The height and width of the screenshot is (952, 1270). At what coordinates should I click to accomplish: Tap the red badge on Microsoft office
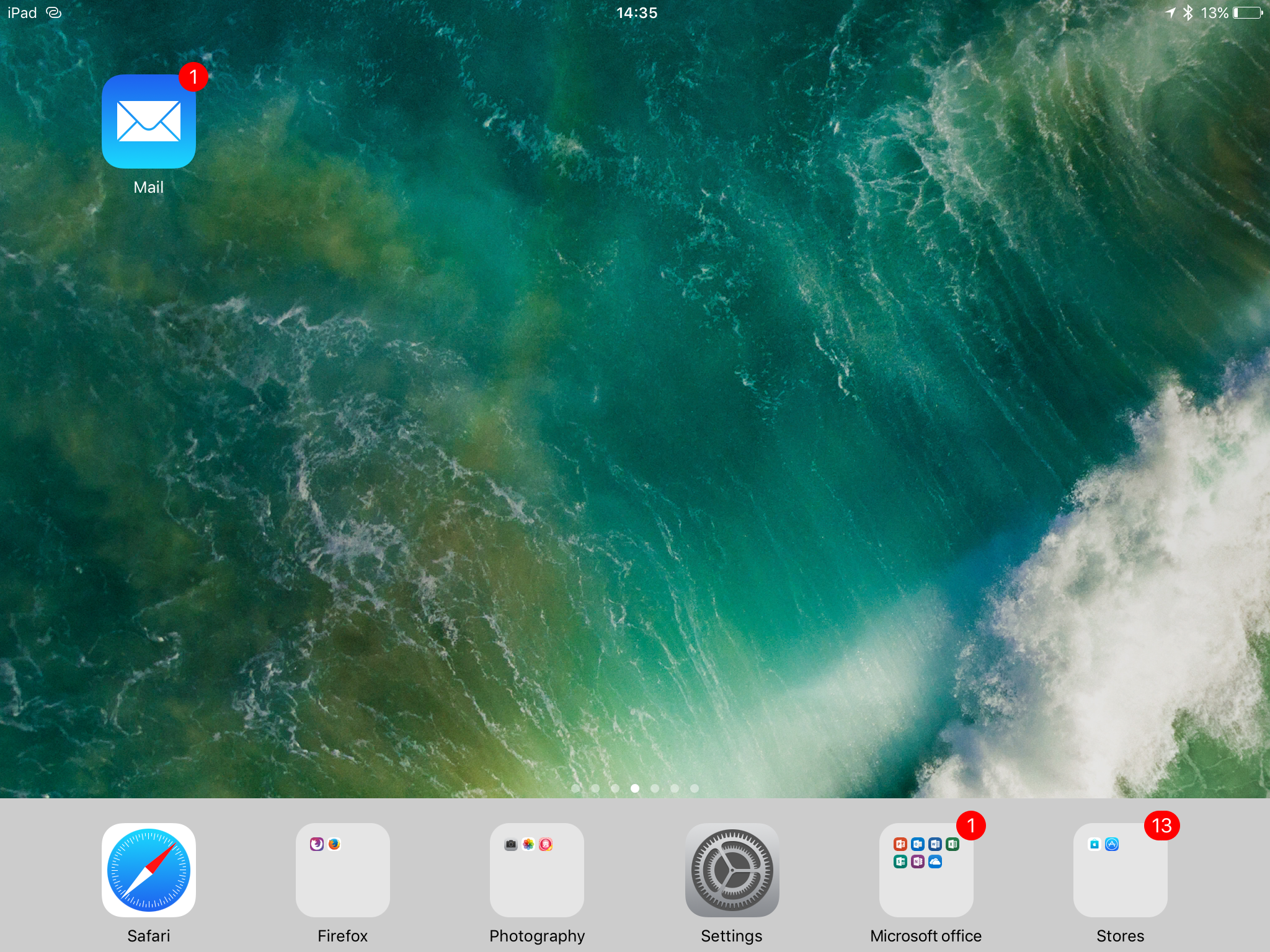coord(970,826)
